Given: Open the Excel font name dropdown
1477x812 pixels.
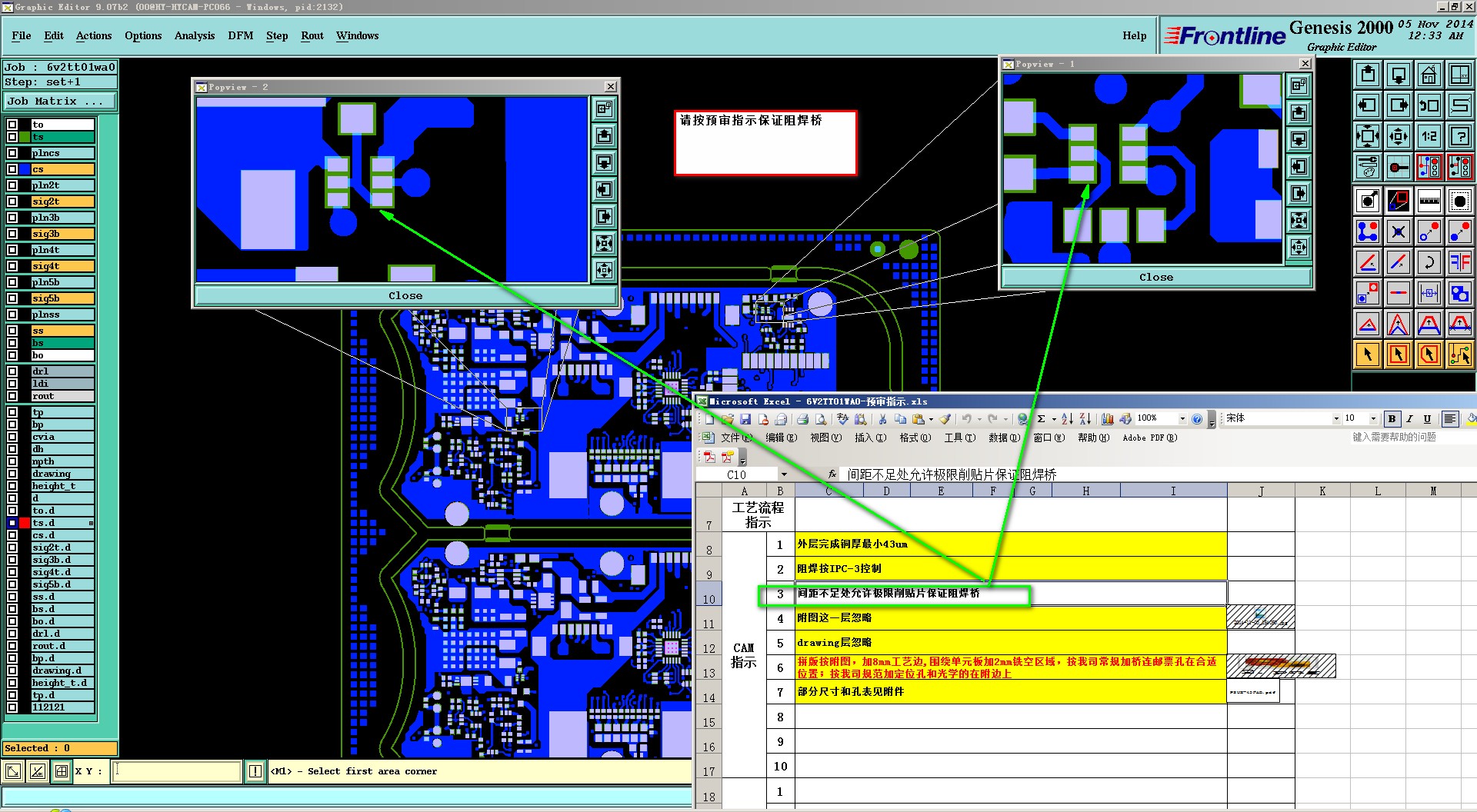Looking at the screenshot, I should click(1336, 419).
